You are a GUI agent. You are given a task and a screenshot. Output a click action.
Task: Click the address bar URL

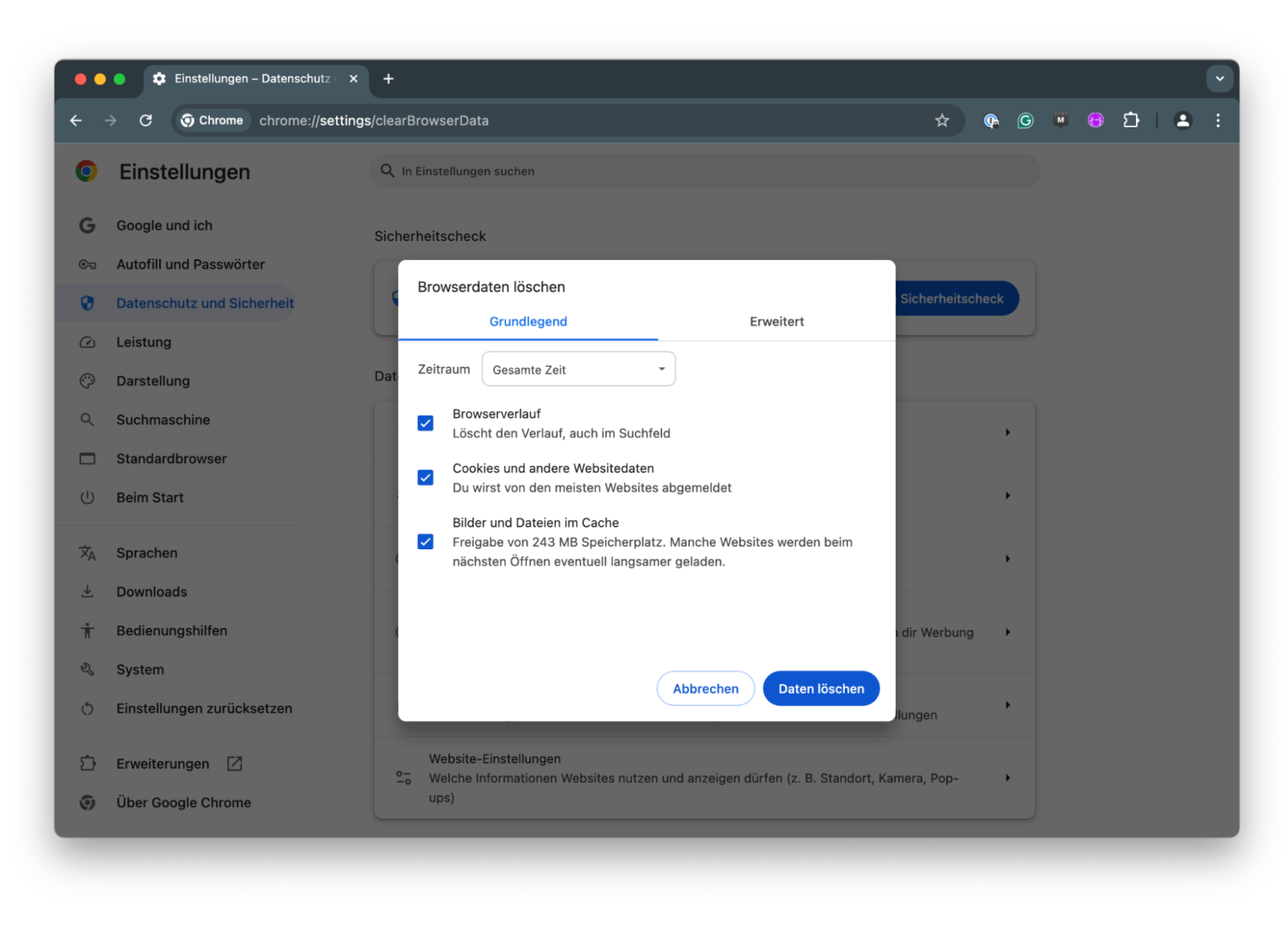pyautogui.click(x=374, y=121)
